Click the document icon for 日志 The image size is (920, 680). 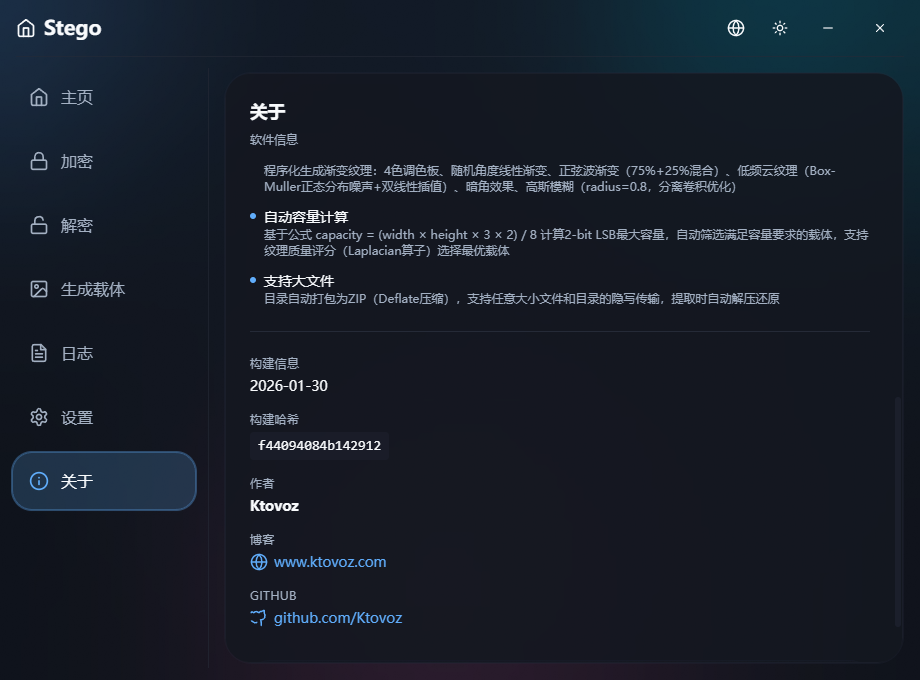click(39, 353)
